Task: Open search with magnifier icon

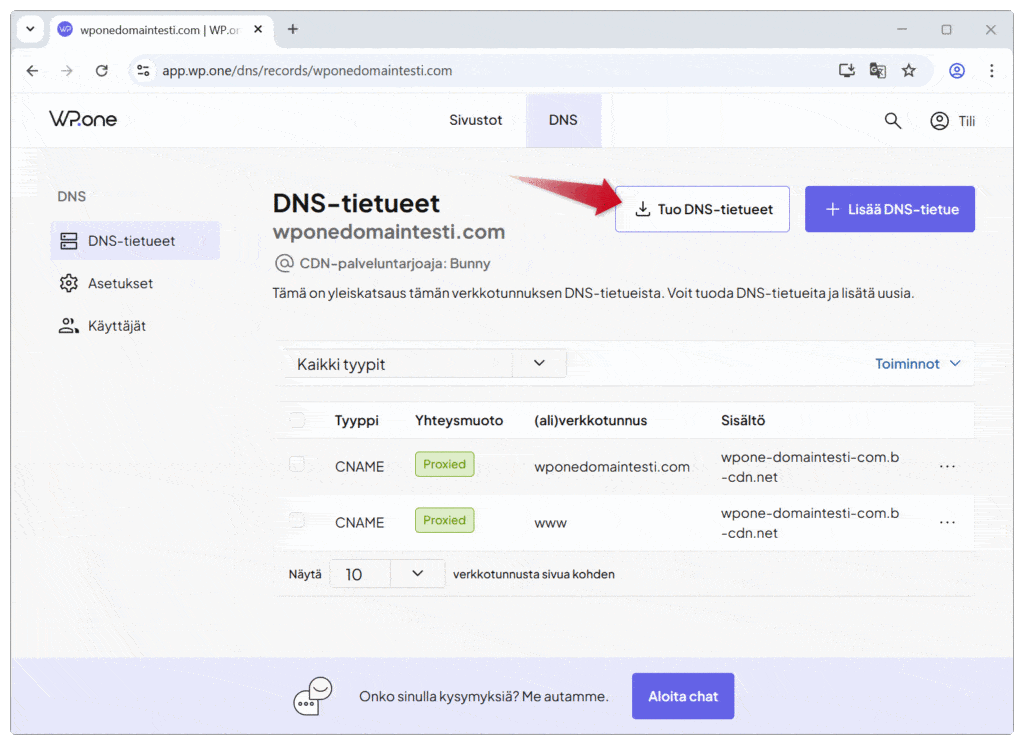Action: click(893, 121)
